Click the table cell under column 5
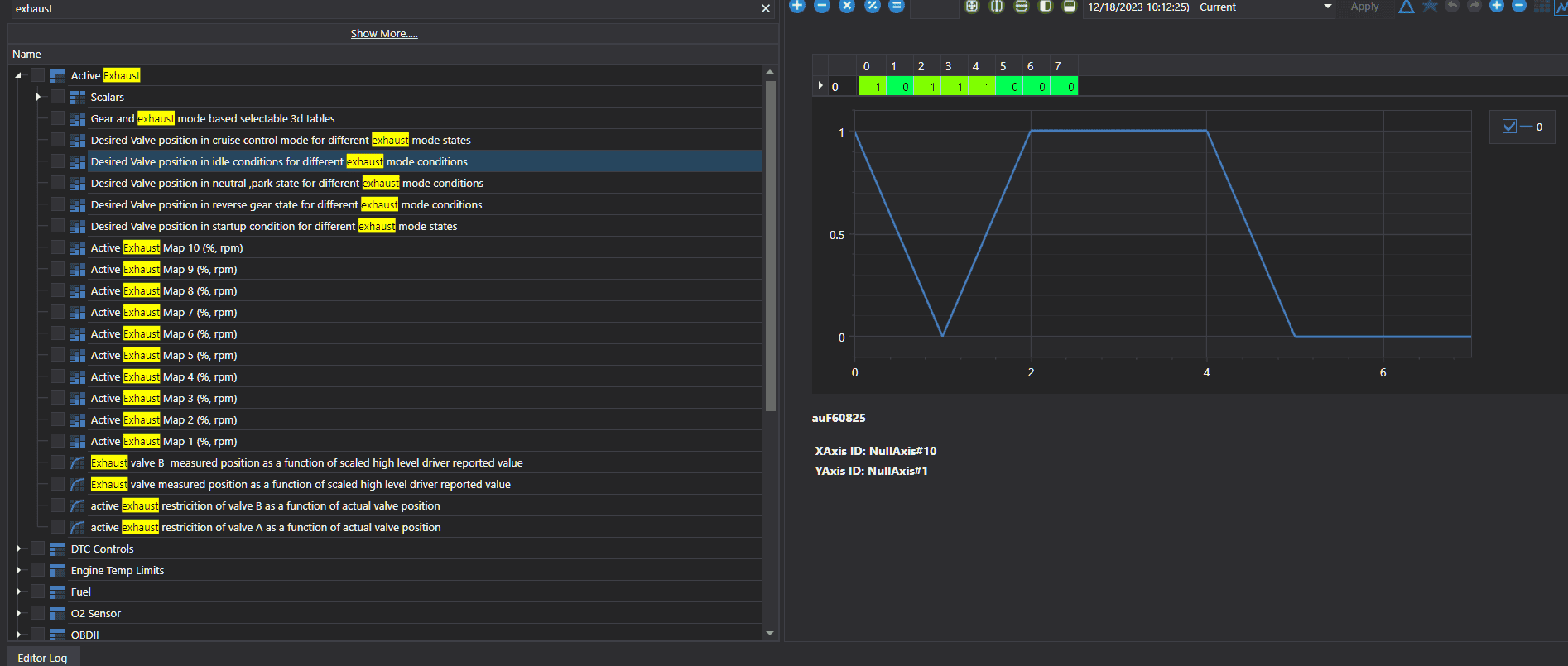Screen dimensions: 1568x666 tap(1008, 86)
